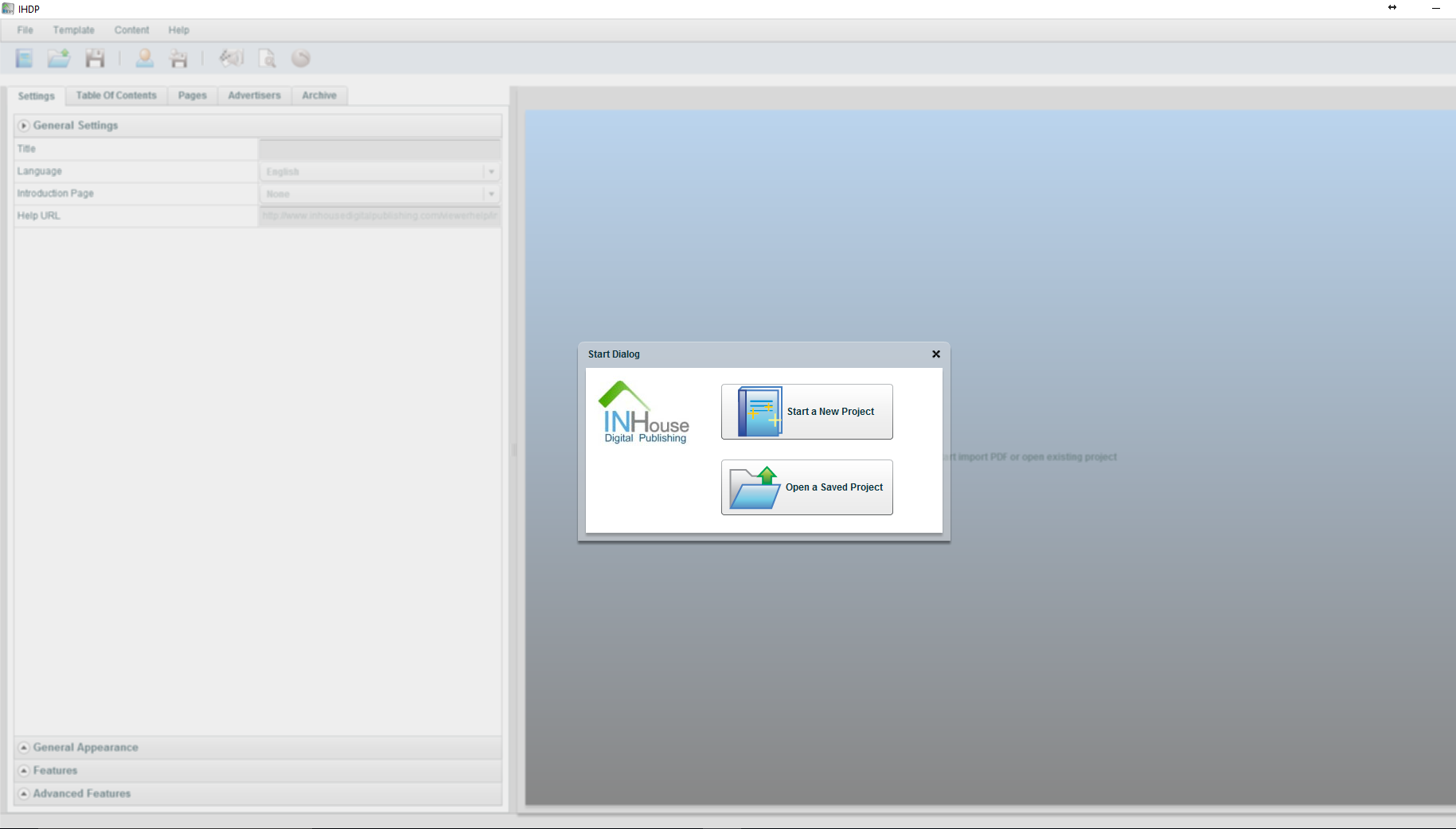The image size is (1456, 829).
Task: Click the open folder toolbar icon
Action: [59, 58]
